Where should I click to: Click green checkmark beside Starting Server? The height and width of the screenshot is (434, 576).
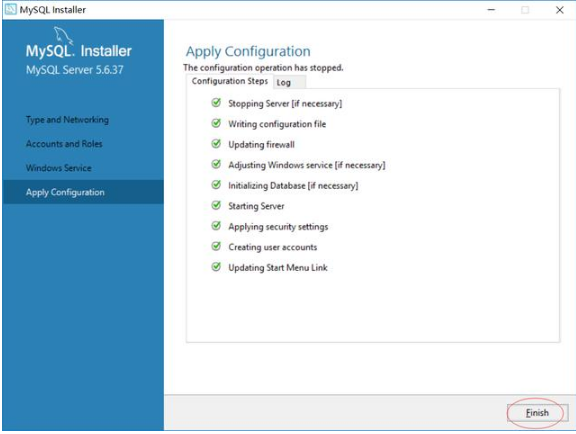[x=216, y=205]
